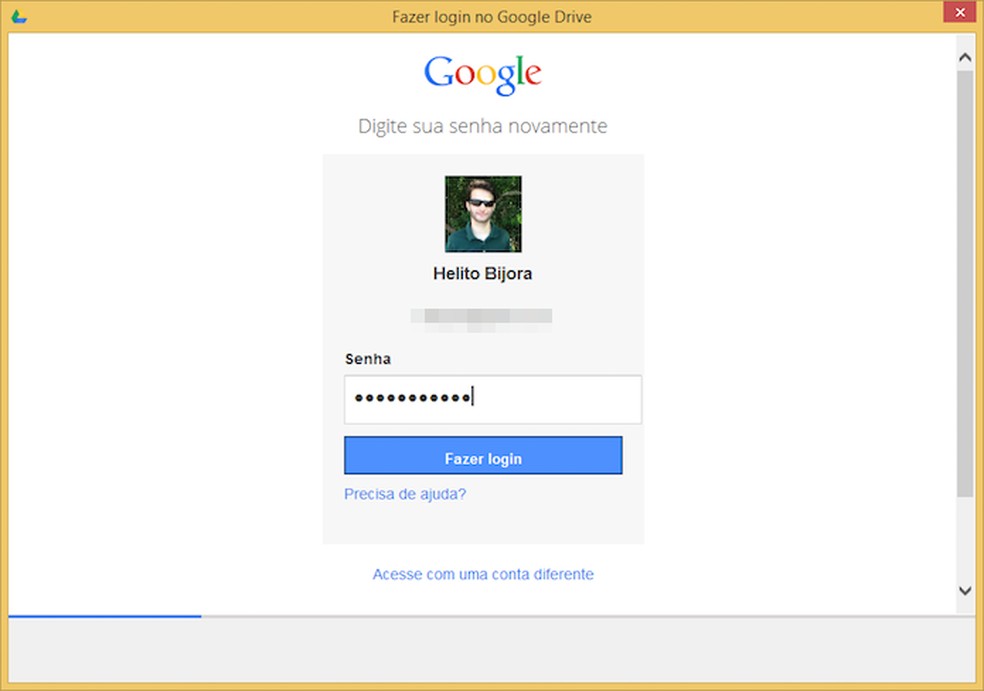Click the Digite sua senha novamente heading
This screenshot has width=984, height=691.
(483, 126)
